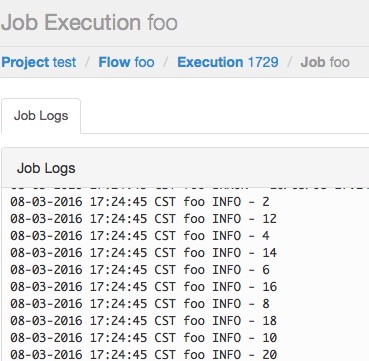Select log line ending in INFO - 10
This screenshot has height=361, width=369.
coord(143,338)
